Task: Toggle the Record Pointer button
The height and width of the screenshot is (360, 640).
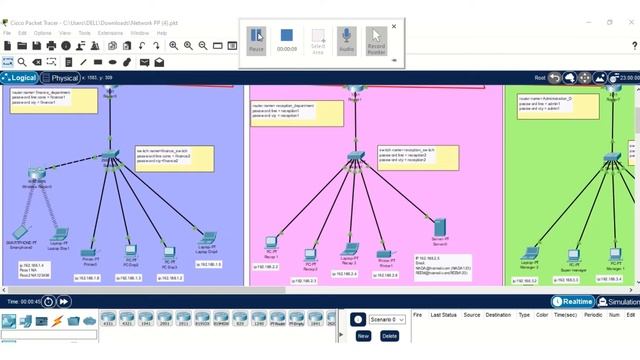Action: tap(376, 41)
